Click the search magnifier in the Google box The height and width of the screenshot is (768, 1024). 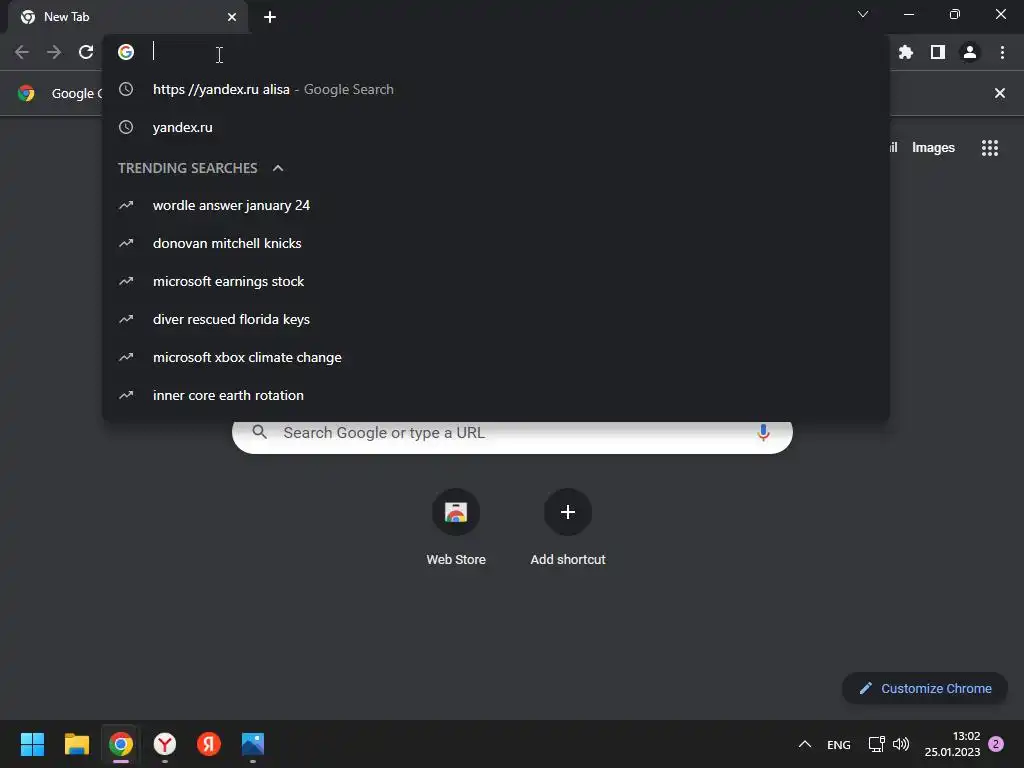259,432
